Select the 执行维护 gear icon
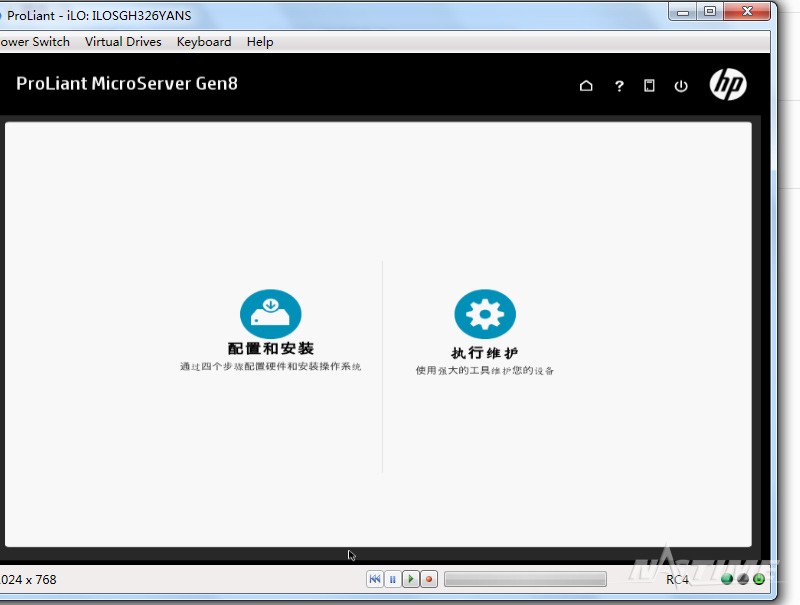 tap(485, 314)
